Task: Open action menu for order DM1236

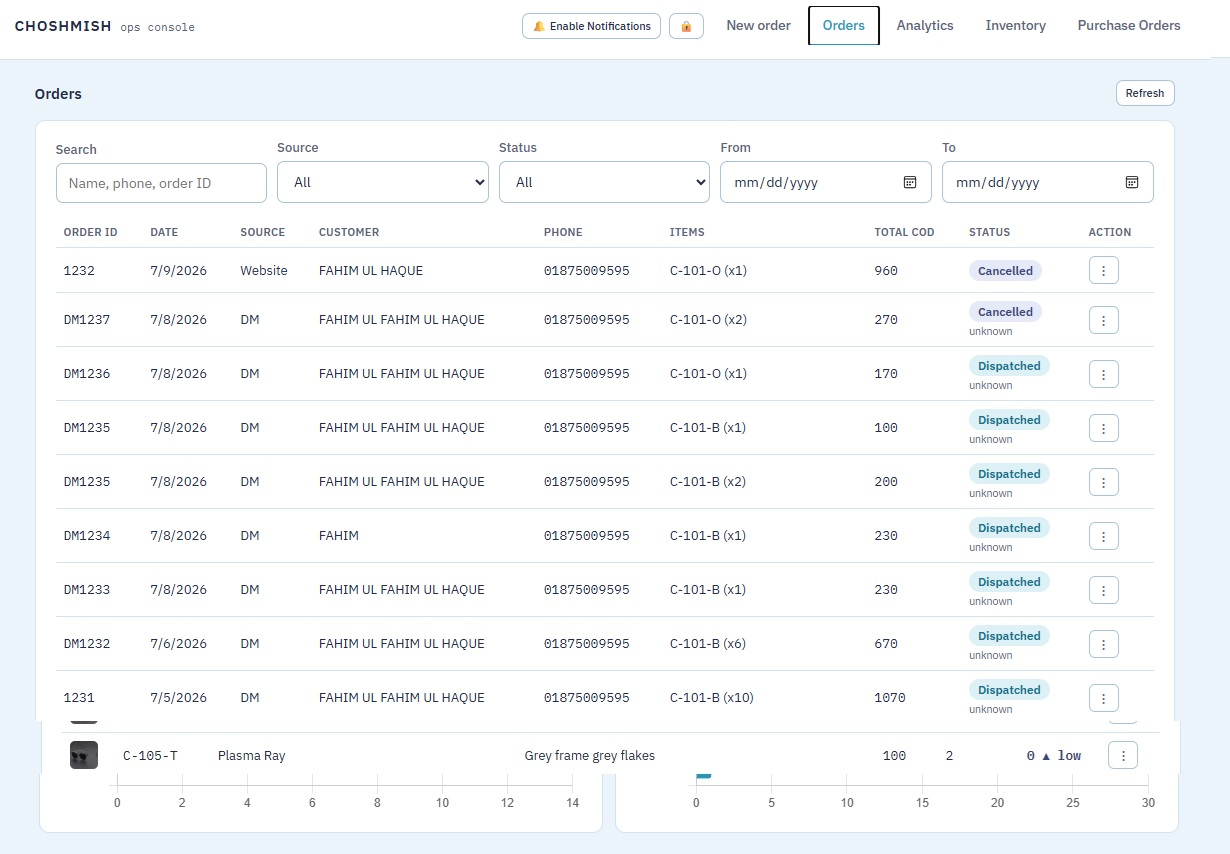Action: tap(1103, 374)
